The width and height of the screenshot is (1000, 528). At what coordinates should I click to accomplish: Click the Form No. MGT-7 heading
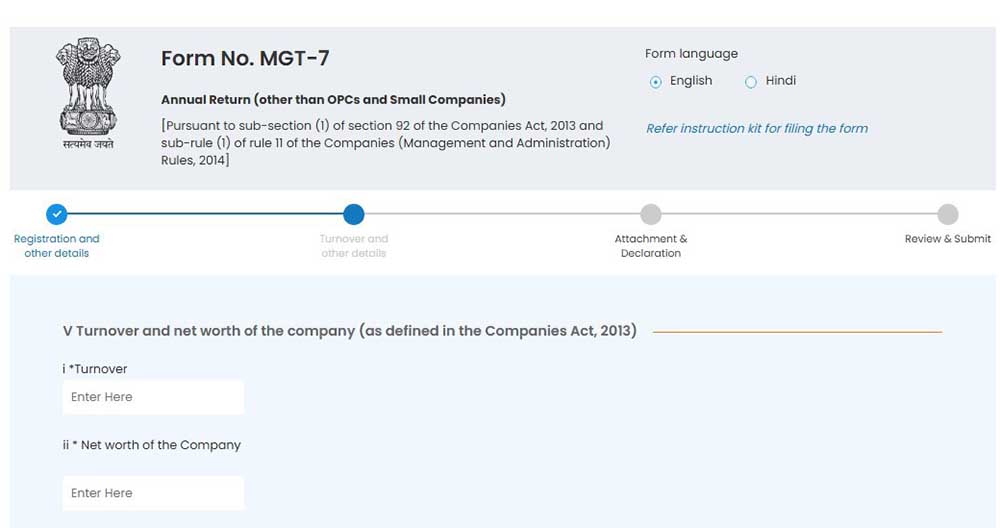coord(245,58)
